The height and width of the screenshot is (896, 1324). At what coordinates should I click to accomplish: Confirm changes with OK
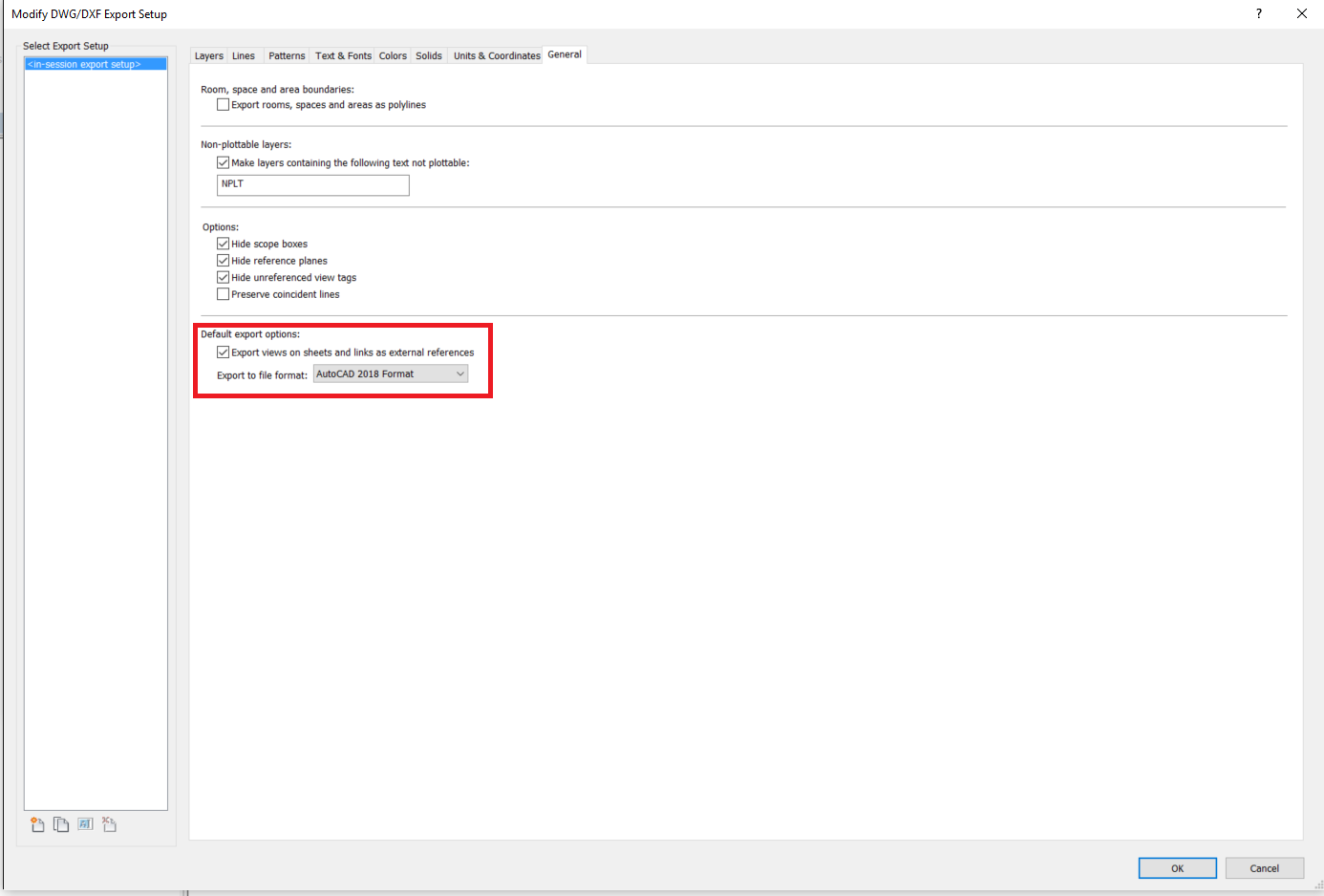[x=1177, y=867]
